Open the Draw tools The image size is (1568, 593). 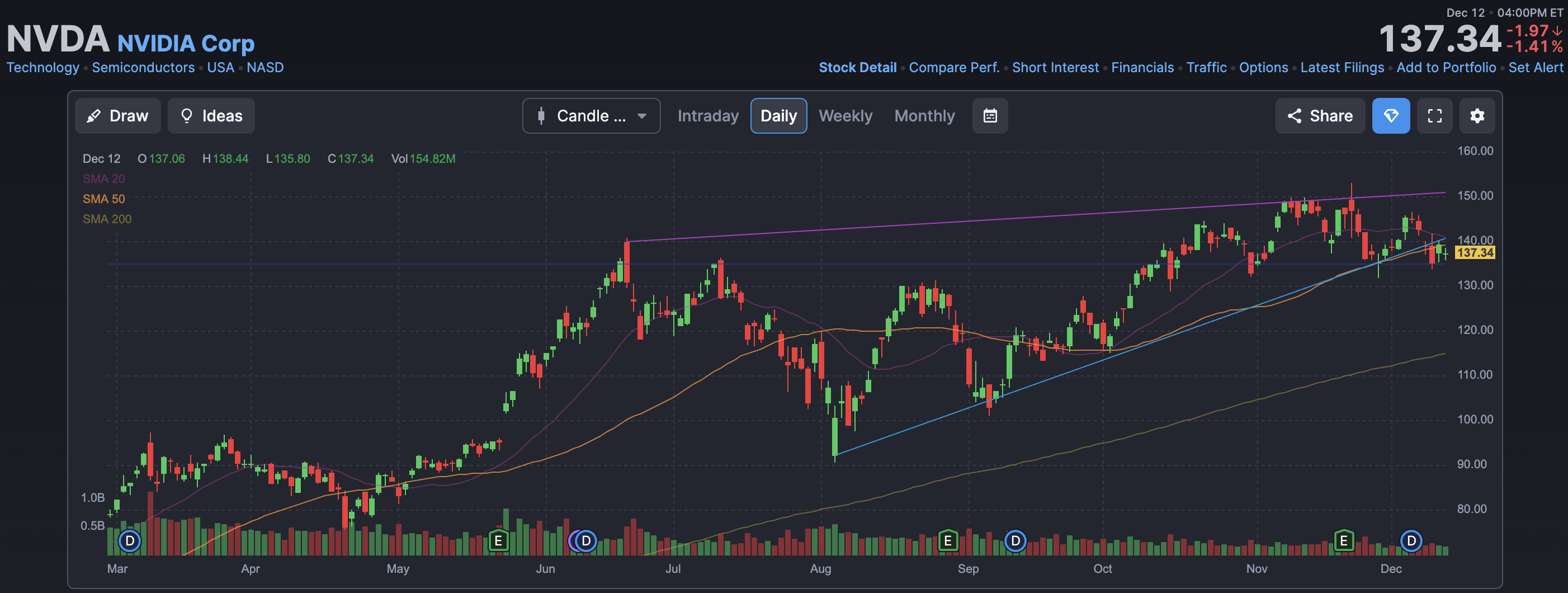(117, 116)
